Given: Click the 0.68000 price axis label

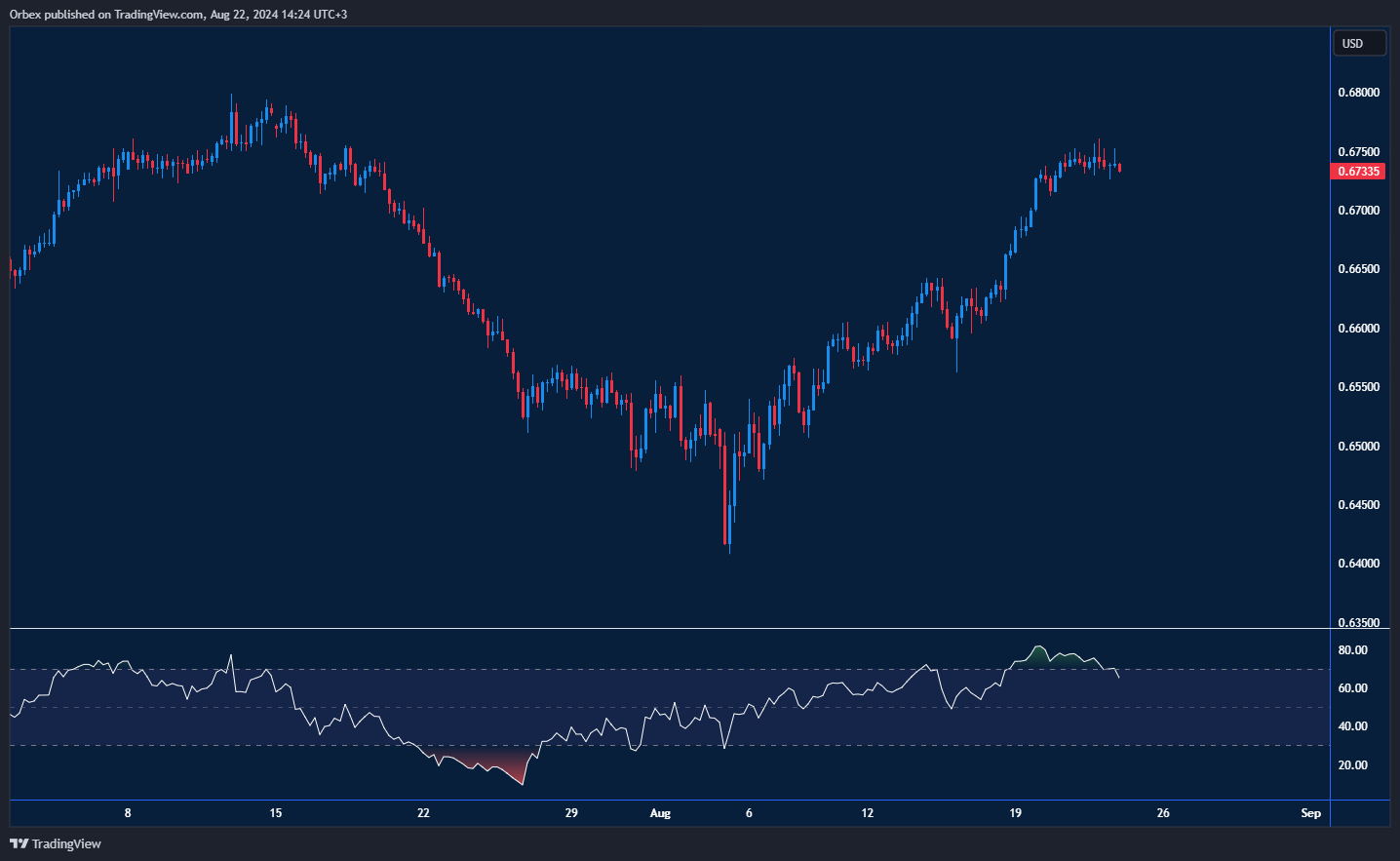Looking at the screenshot, I should click(x=1358, y=93).
